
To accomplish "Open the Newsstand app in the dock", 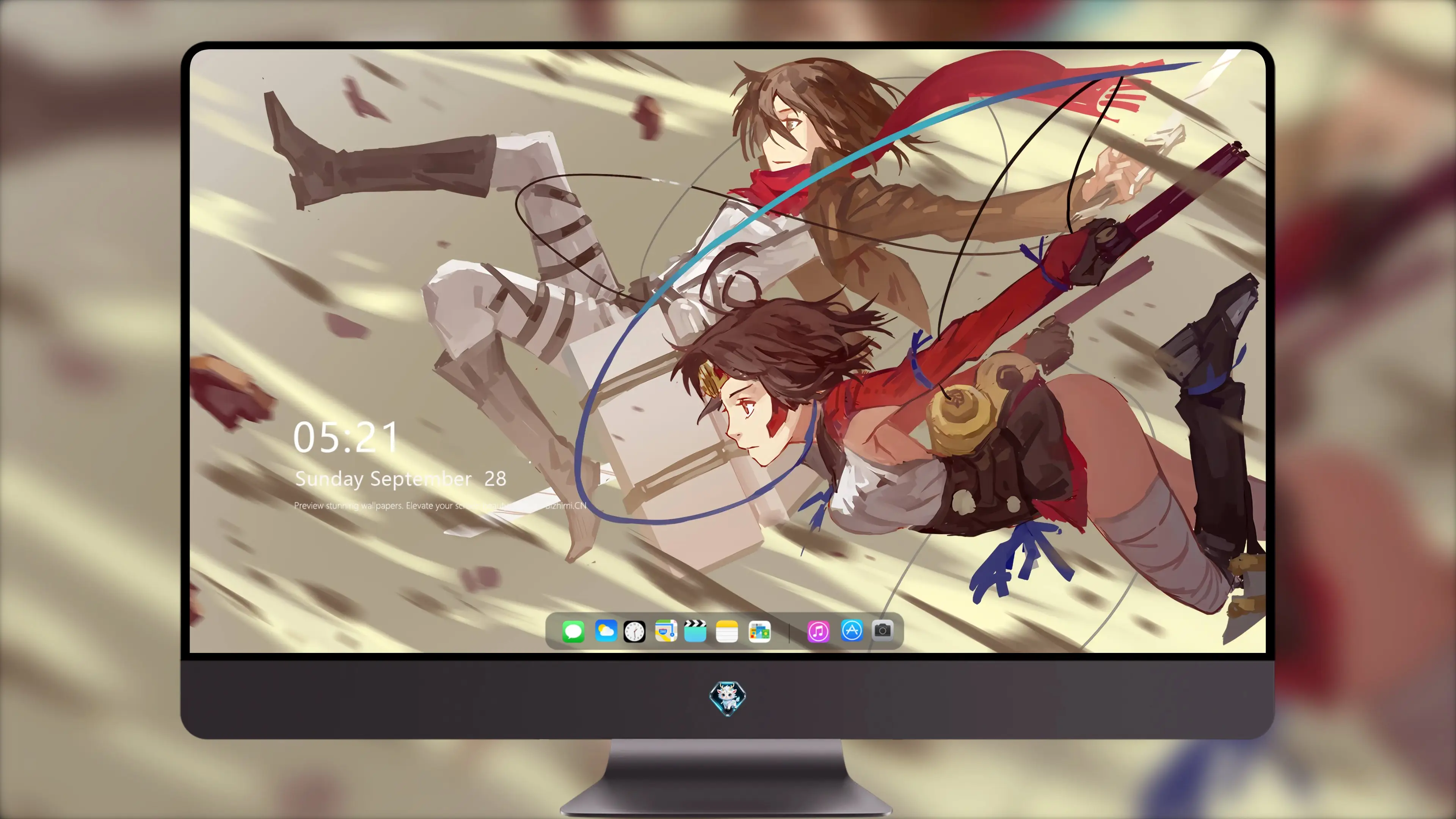I will point(759,631).
